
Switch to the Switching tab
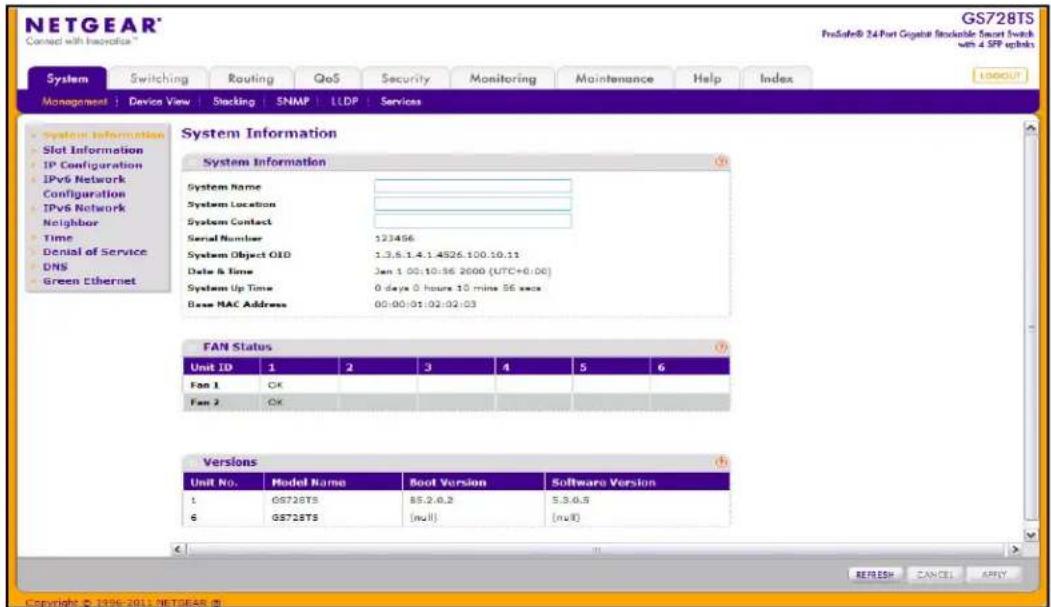[x=159, y=78]
